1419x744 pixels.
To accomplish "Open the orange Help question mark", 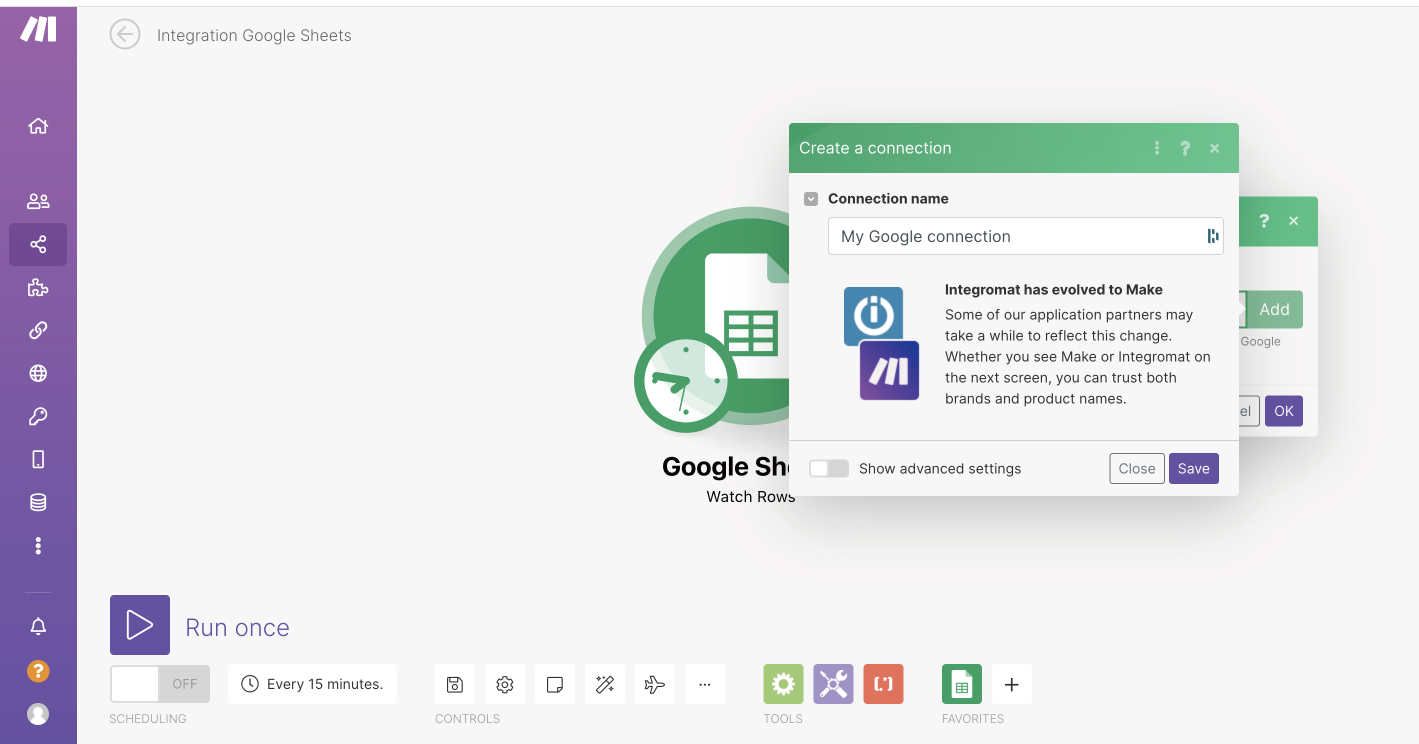I will pos(38,671).
